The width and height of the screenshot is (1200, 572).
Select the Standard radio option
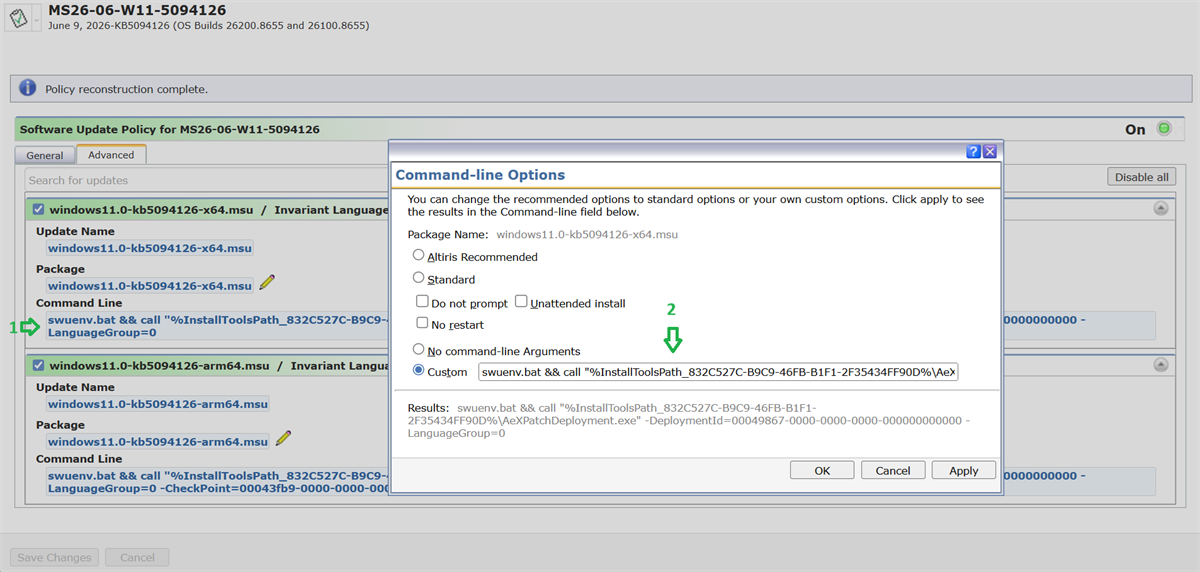pyautogui.click(x=419, y=278)
